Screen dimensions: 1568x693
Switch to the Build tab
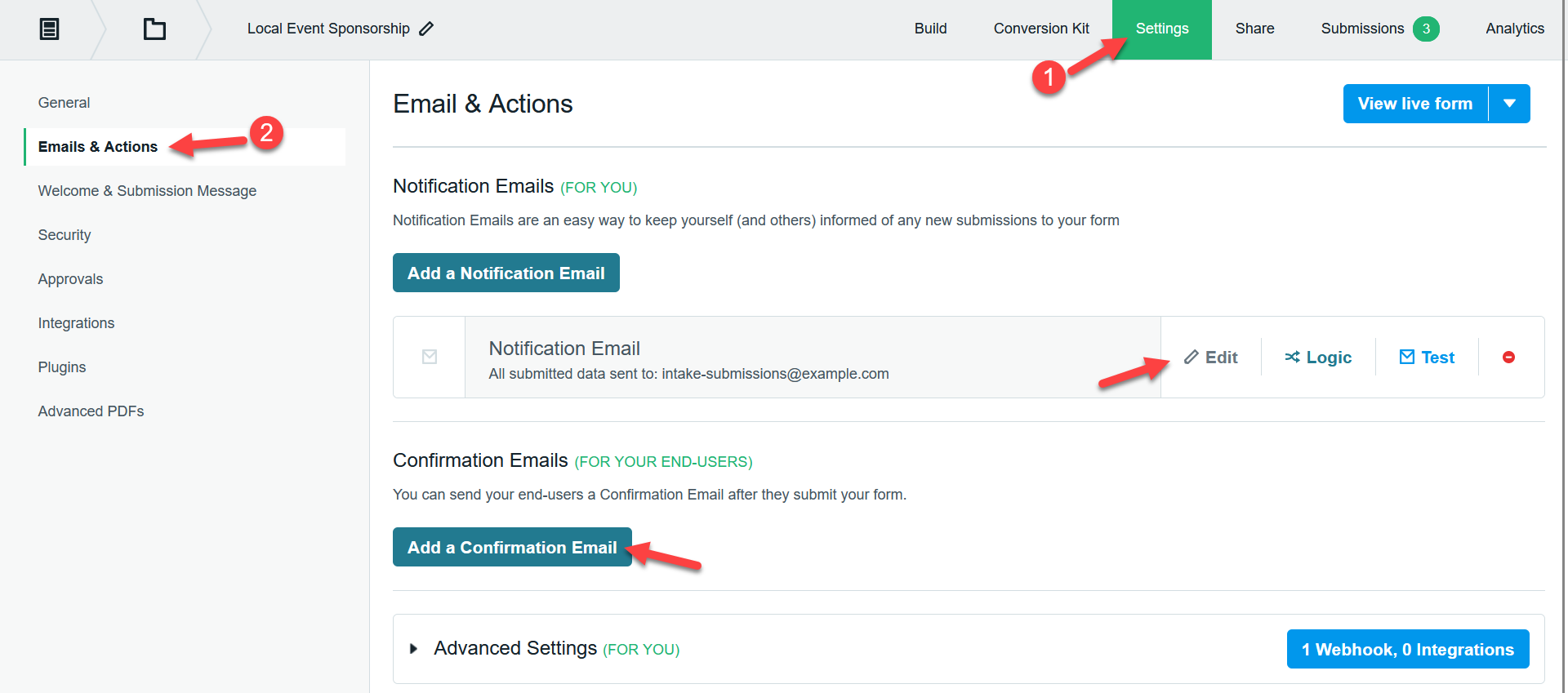(x=930, y=29)
